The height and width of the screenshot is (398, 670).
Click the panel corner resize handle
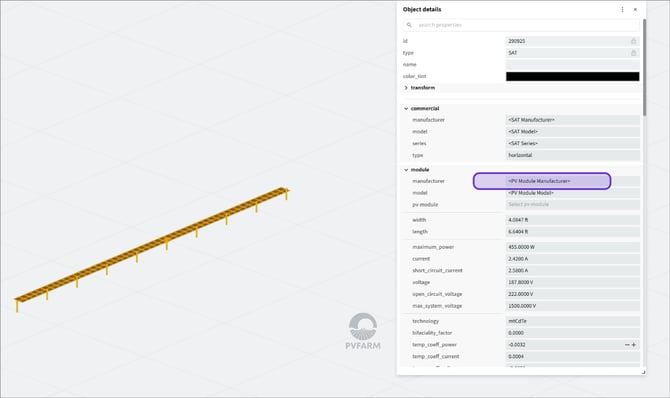click(643, 372)
